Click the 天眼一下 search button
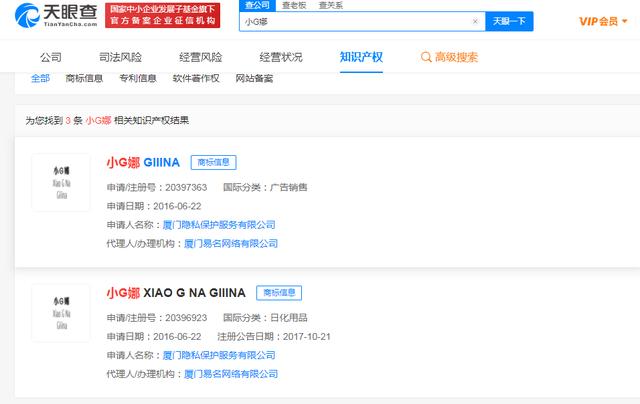The image size is (640, 404). 509,21
